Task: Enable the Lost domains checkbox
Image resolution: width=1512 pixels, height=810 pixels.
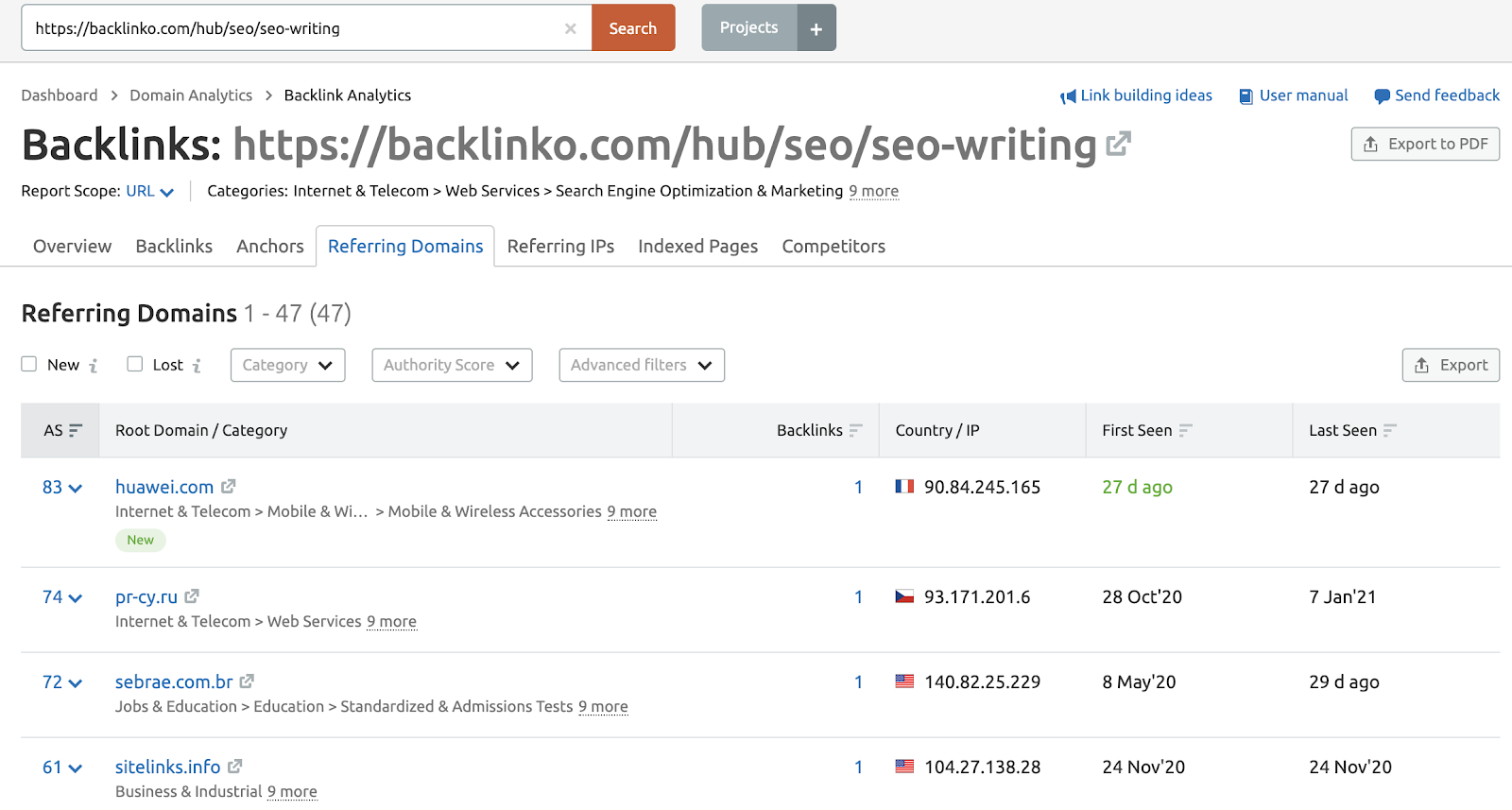Action: click(x=135, y=364)
